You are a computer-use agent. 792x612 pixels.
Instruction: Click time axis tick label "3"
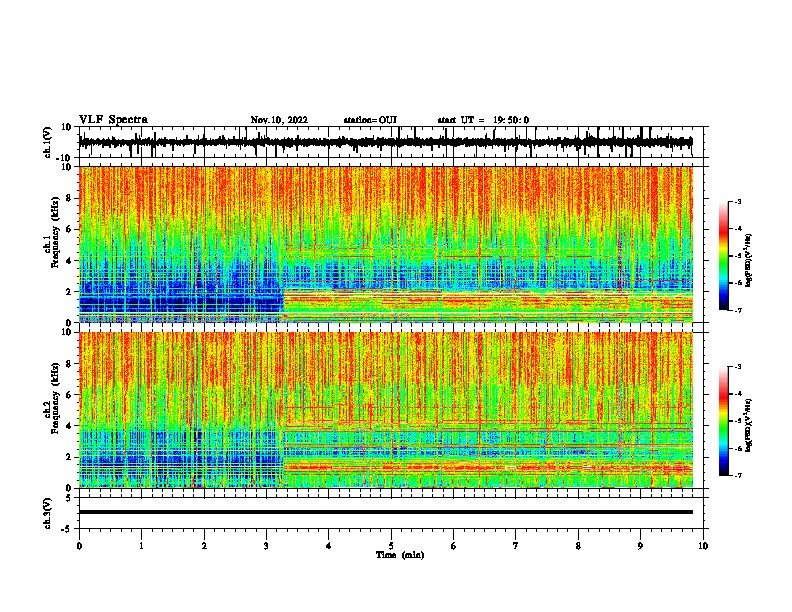click(x=266, y=546)
